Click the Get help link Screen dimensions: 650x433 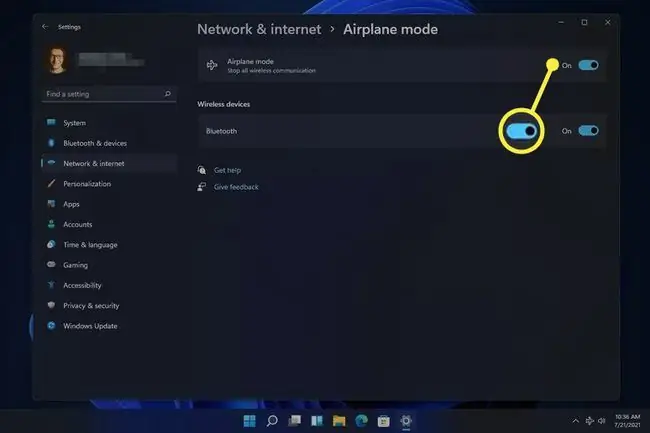pos(227,170)
